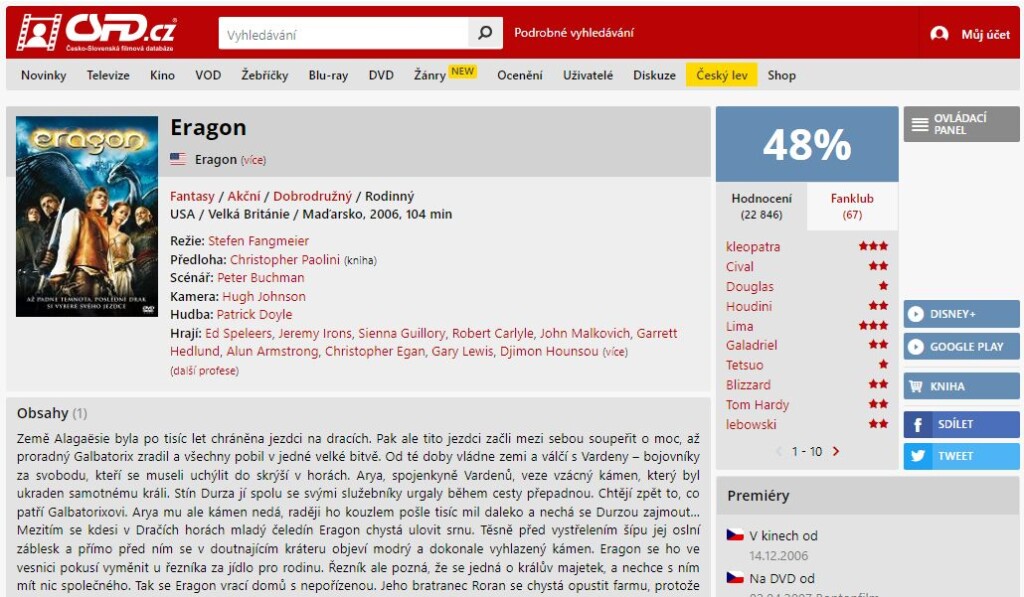This screenshot has height=597, width=1024.
Task: Open Christopher Paolini's page
Action: 285,259
